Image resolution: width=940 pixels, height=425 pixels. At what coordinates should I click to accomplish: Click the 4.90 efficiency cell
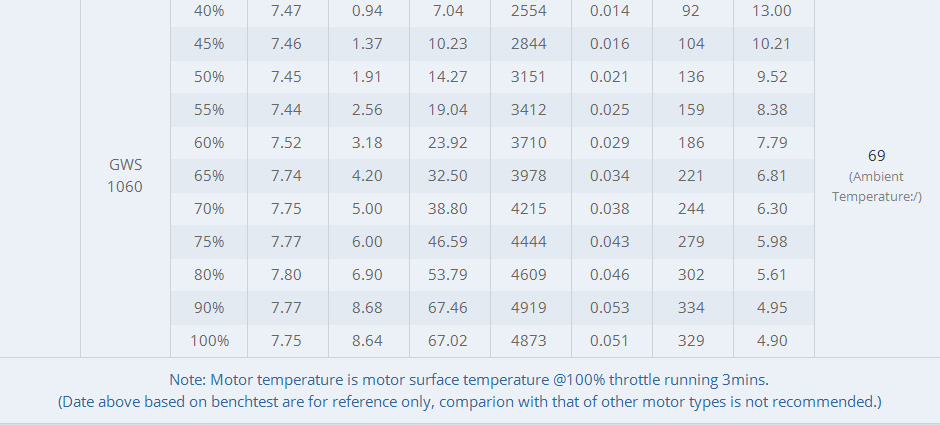[x=772, y=340]
